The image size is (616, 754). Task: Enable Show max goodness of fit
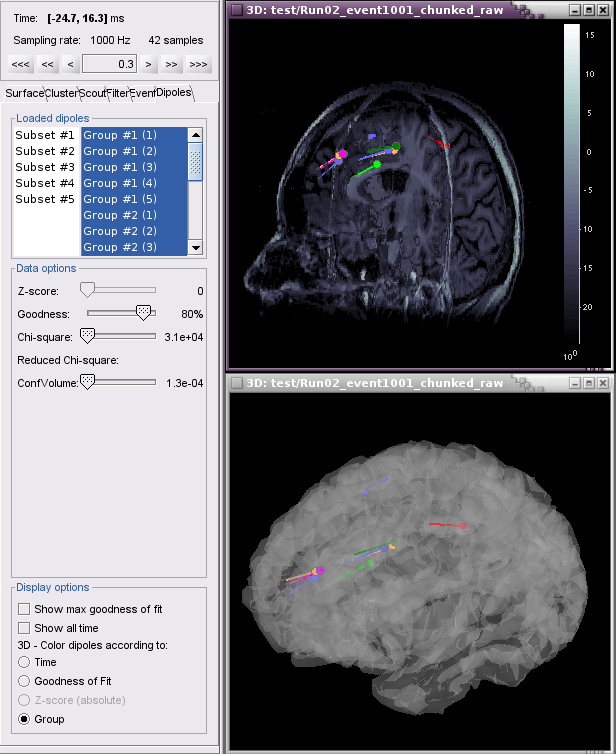click(x=24, y=609)
